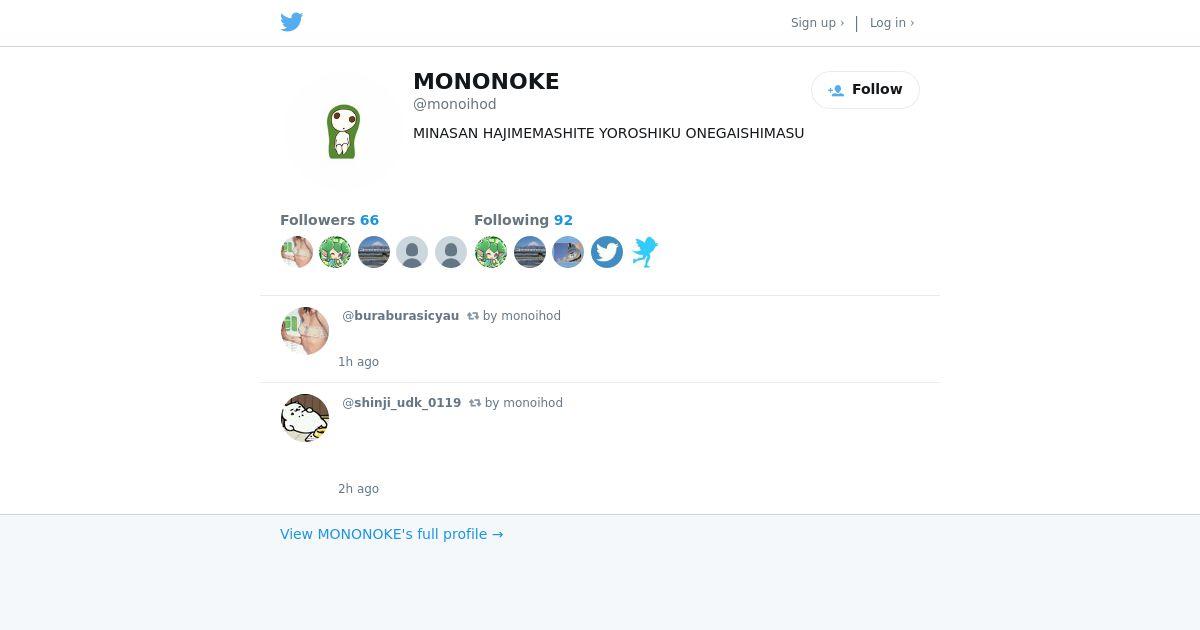
Task: Open shinji_udk_0119's cartoon avatar image
Action: (x=305, y=418)
